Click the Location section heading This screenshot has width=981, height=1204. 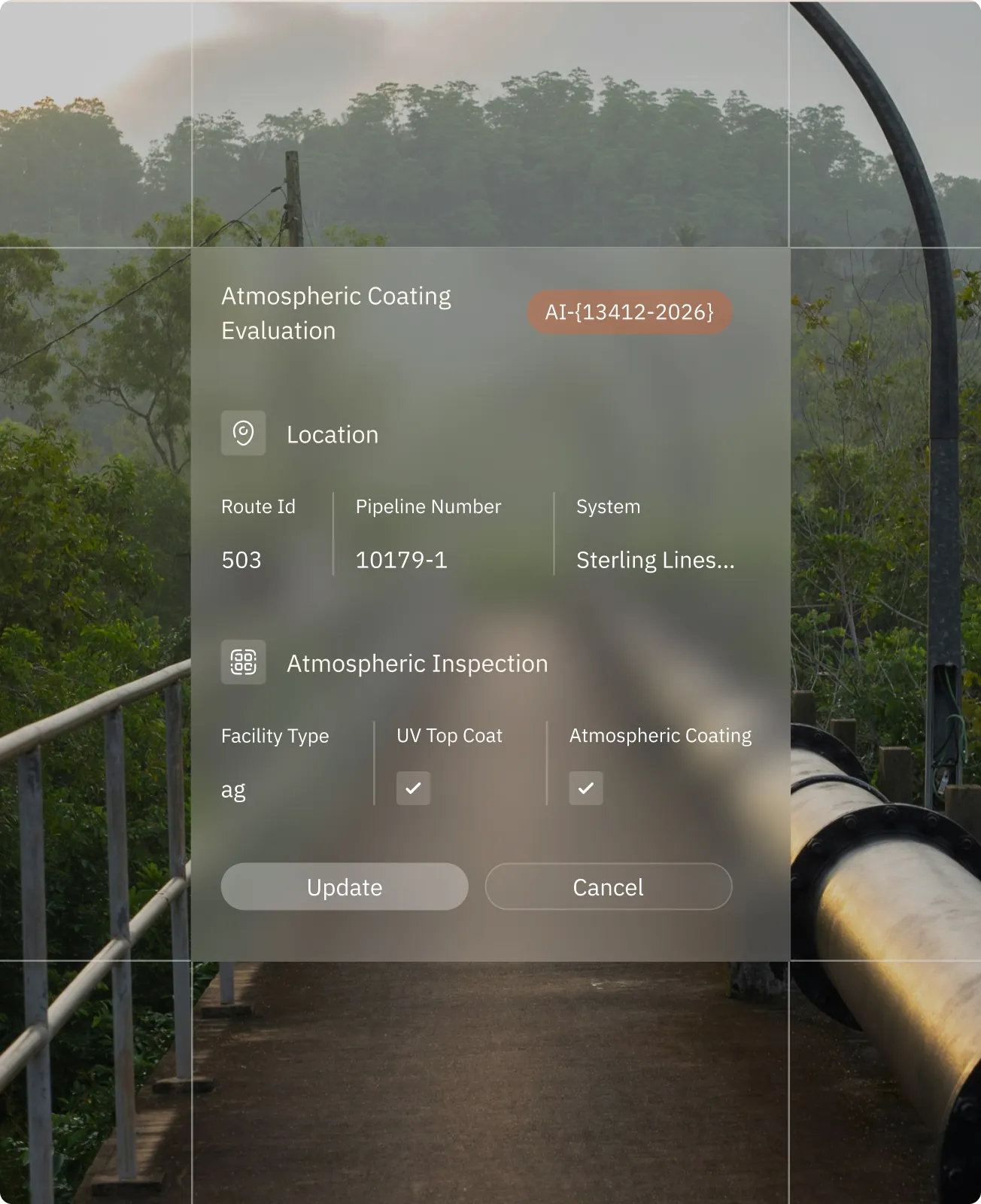click(333, 434)
